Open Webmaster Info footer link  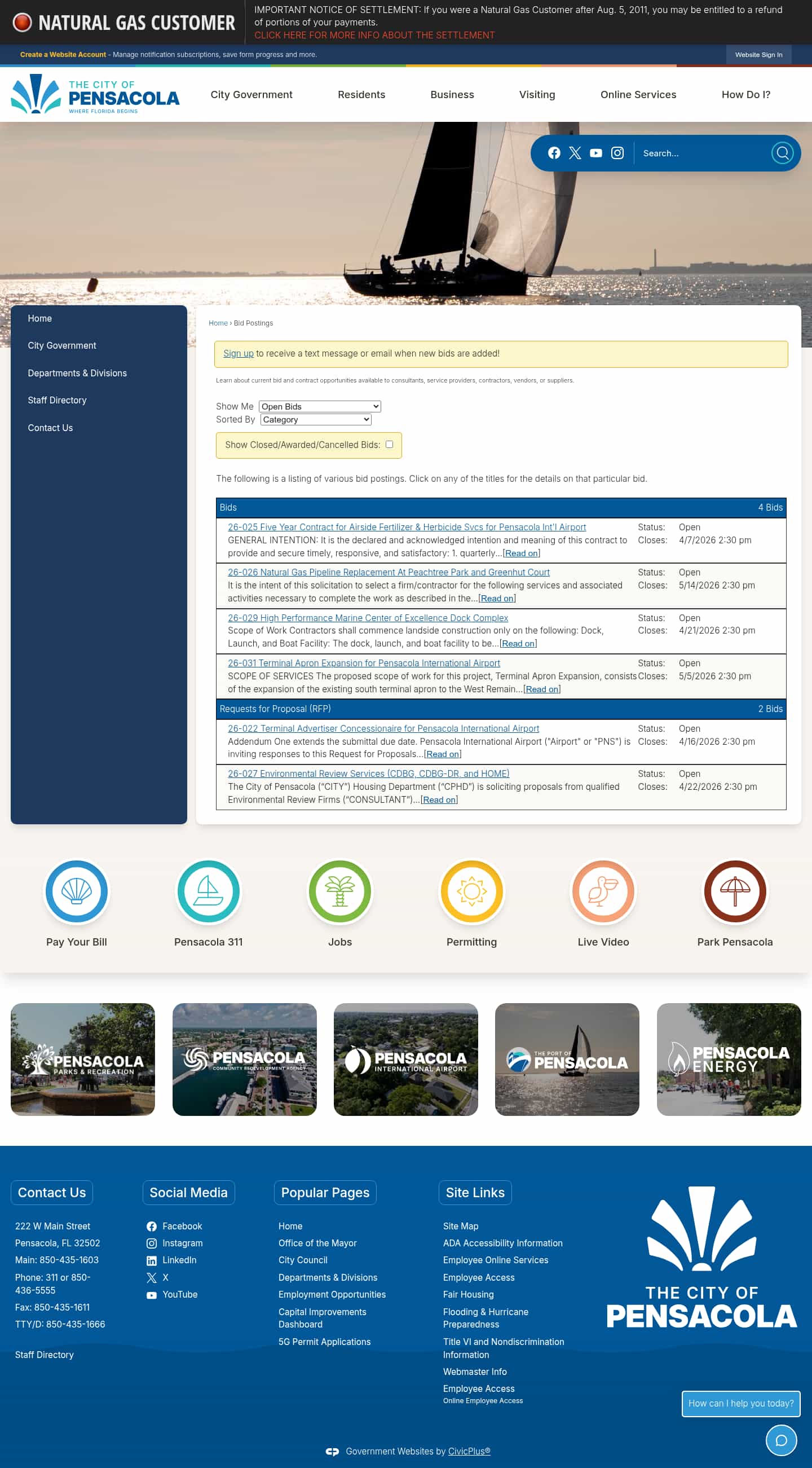tap(474, 1372)
